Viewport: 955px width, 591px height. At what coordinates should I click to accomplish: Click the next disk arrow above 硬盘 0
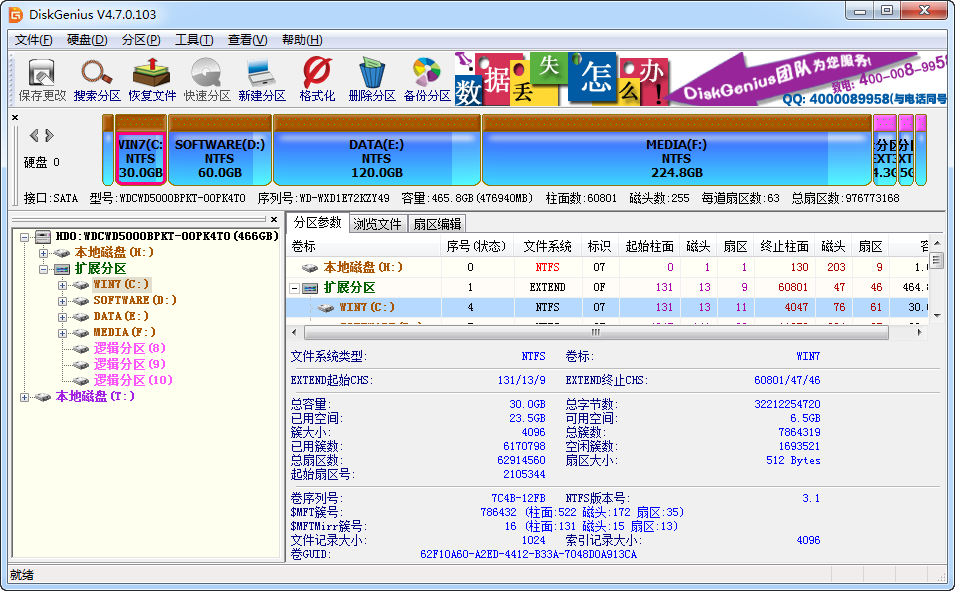[48, 135]
